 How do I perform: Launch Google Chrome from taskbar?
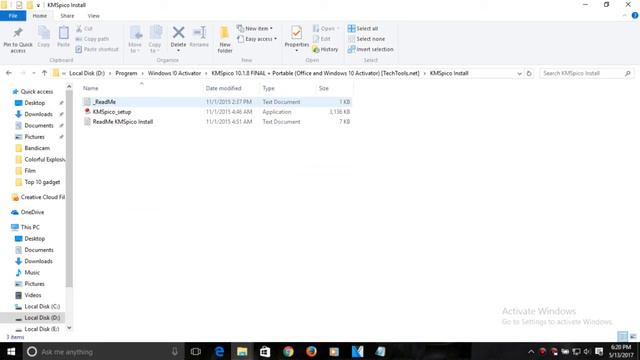(x=288, y=351)
